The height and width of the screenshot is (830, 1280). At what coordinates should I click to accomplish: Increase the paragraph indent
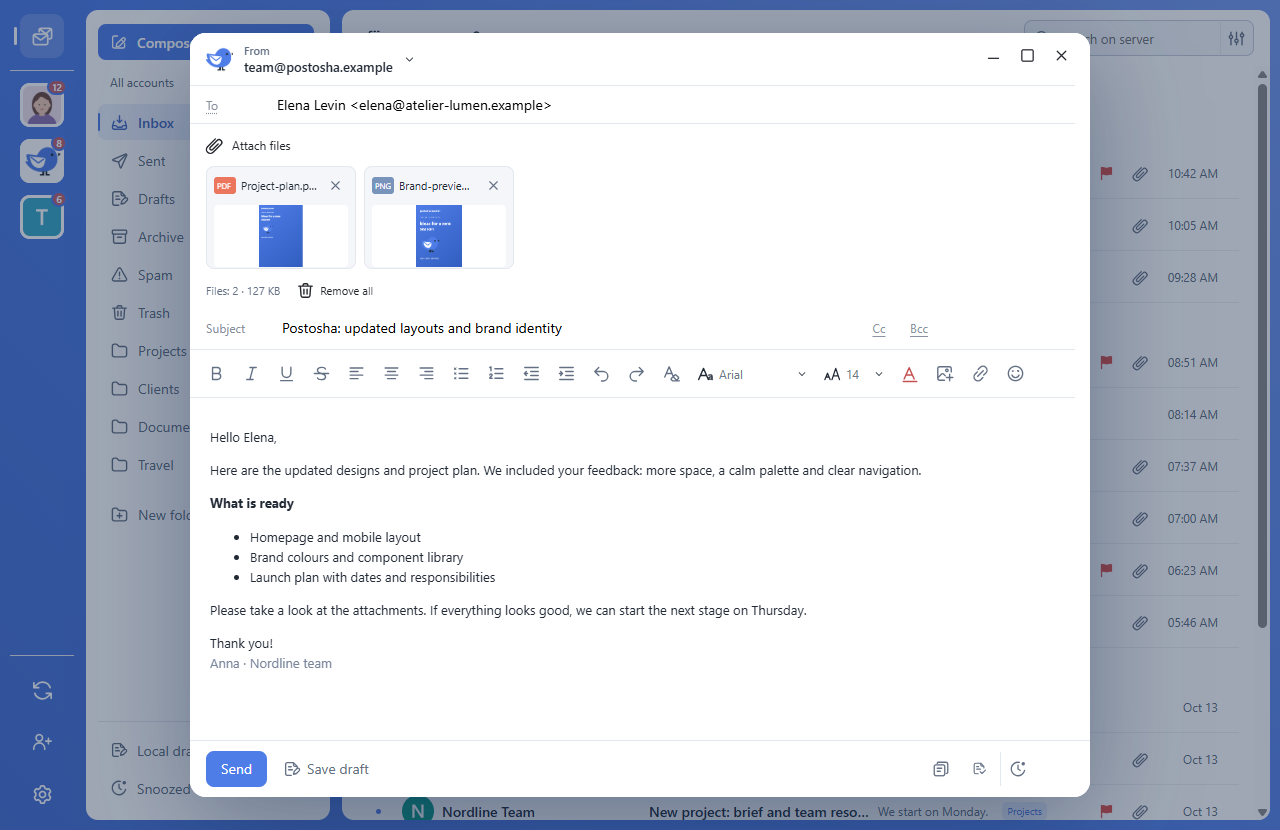tap(566, 374)
